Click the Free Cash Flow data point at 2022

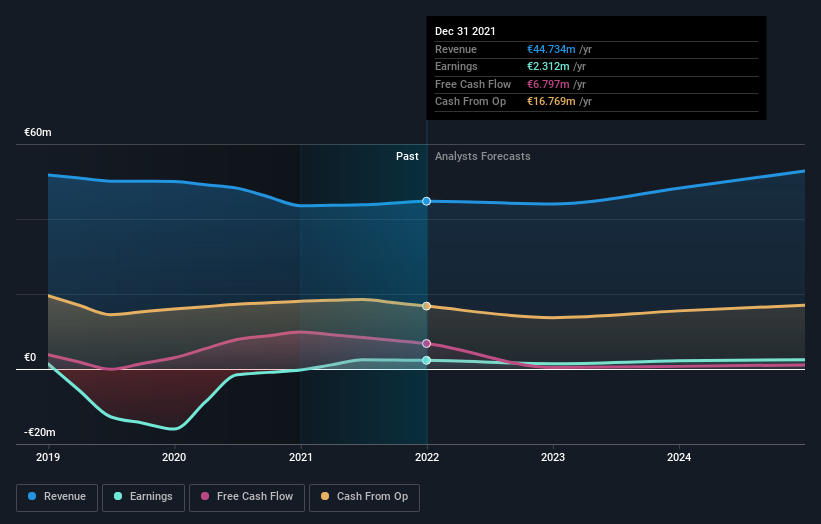tap(427, 344)
